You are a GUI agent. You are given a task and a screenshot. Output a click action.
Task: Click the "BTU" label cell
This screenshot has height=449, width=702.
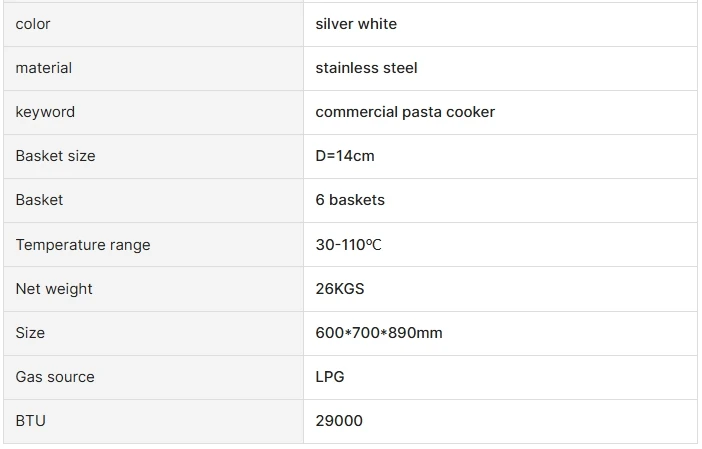tap(31, 421)
